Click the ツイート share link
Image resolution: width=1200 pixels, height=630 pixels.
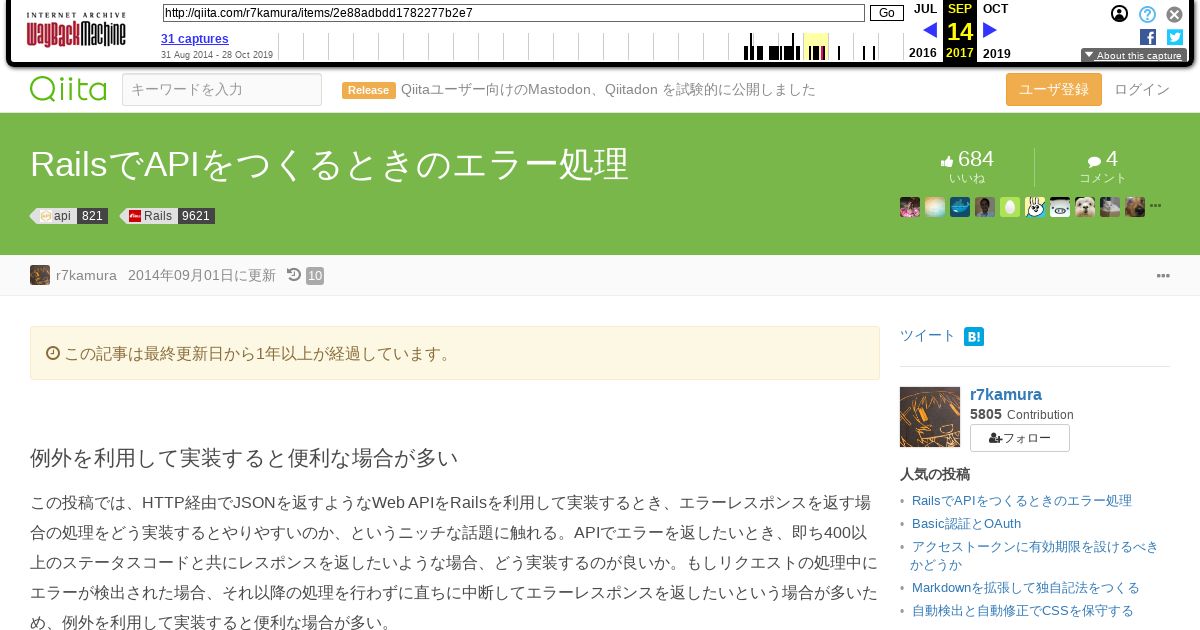click(x=928, y=336)
